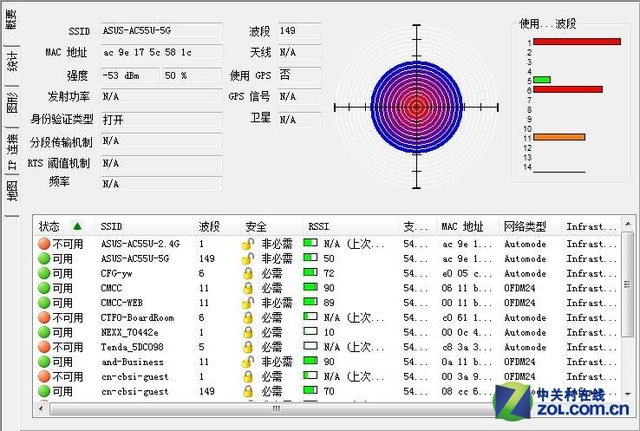This screenshot has width=640, height=431.
Task: Click the MAC 地址 field at the top
Action: tap(162, 52)
